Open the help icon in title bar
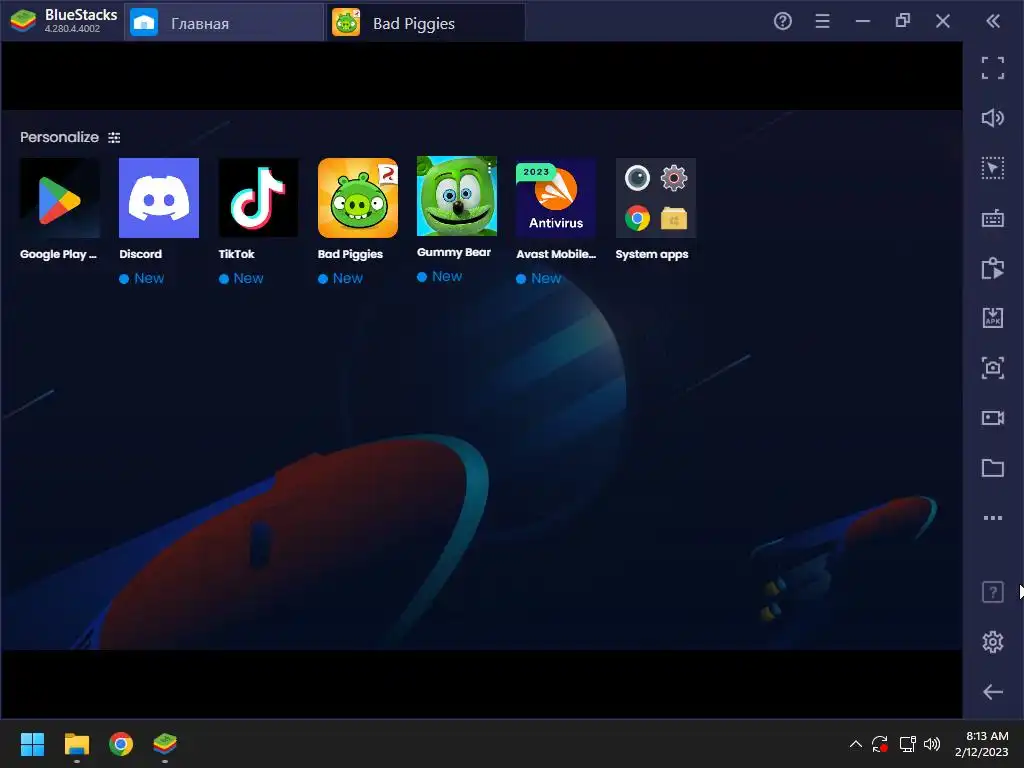 click(x=782, y=22)
